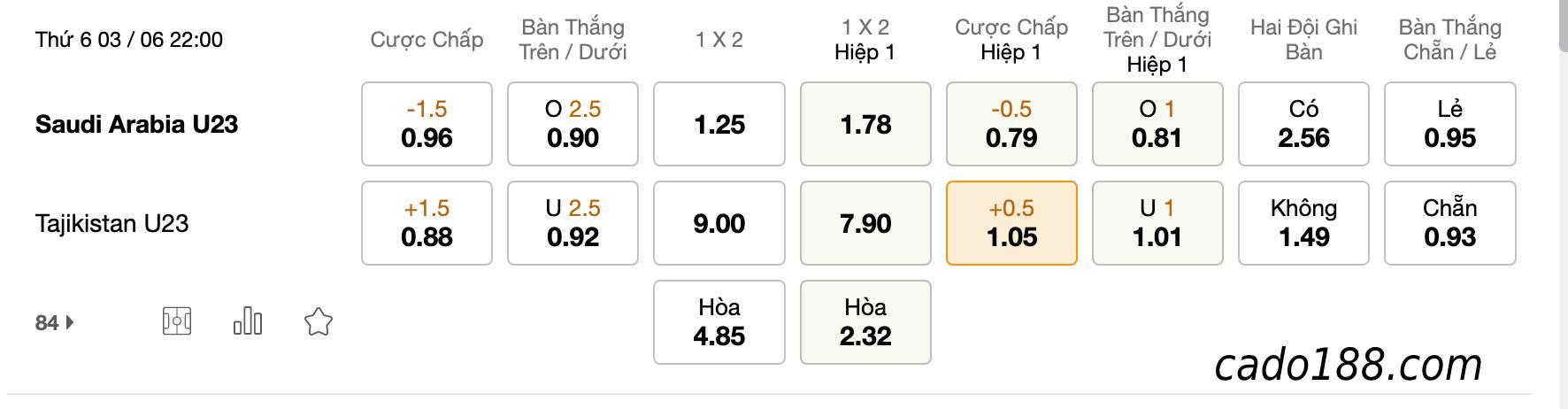Pick Under 2.5 goals at 0.92

573,223
